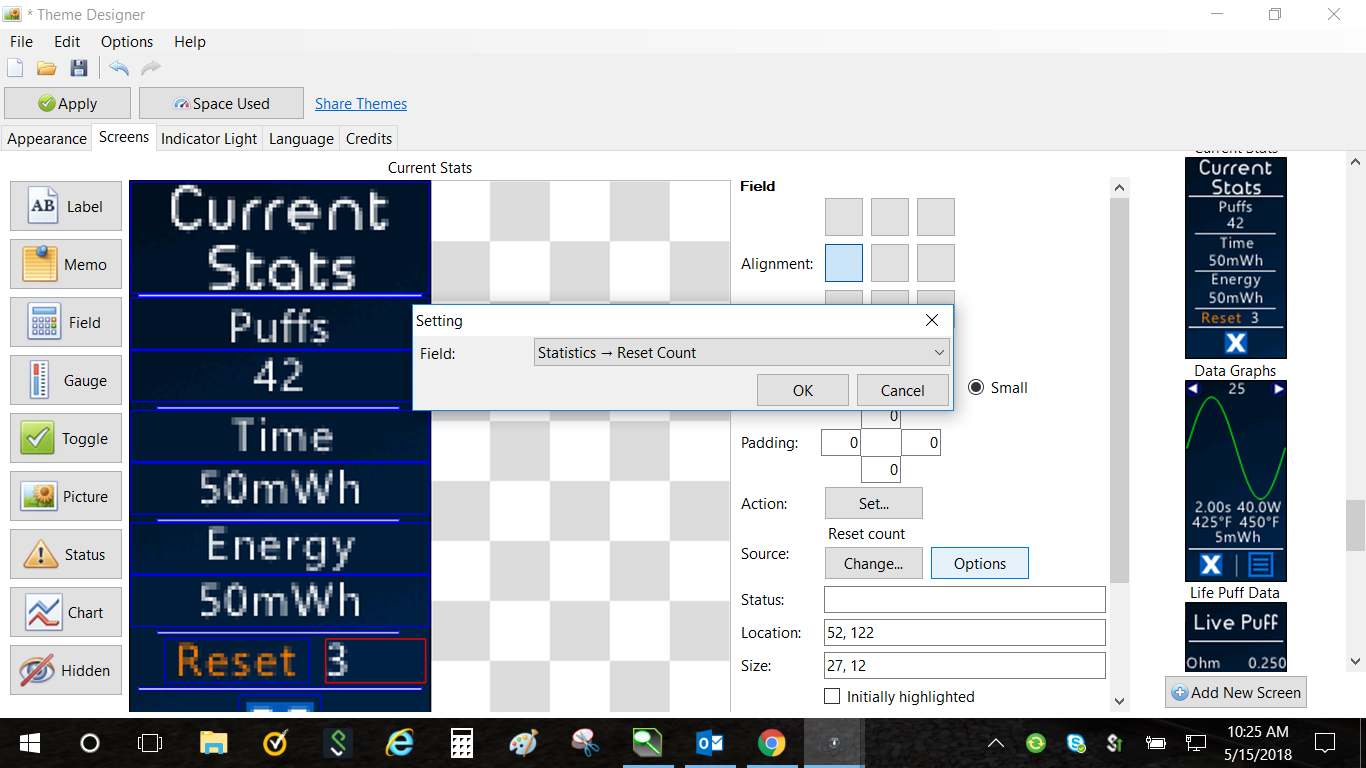
Task: Choose the Toggle element tool
Action: [66, 439]
